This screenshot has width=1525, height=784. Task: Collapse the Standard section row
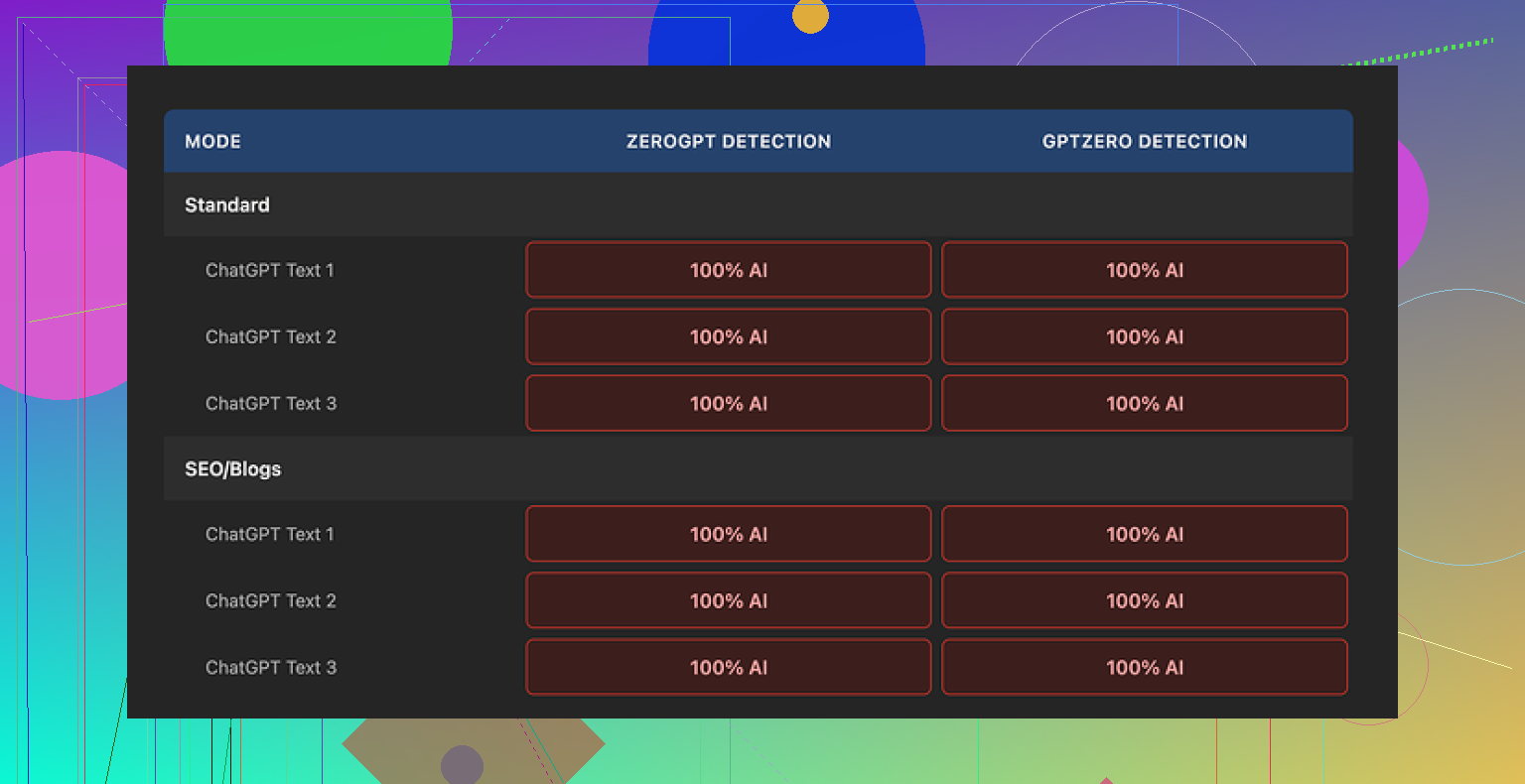227,205
